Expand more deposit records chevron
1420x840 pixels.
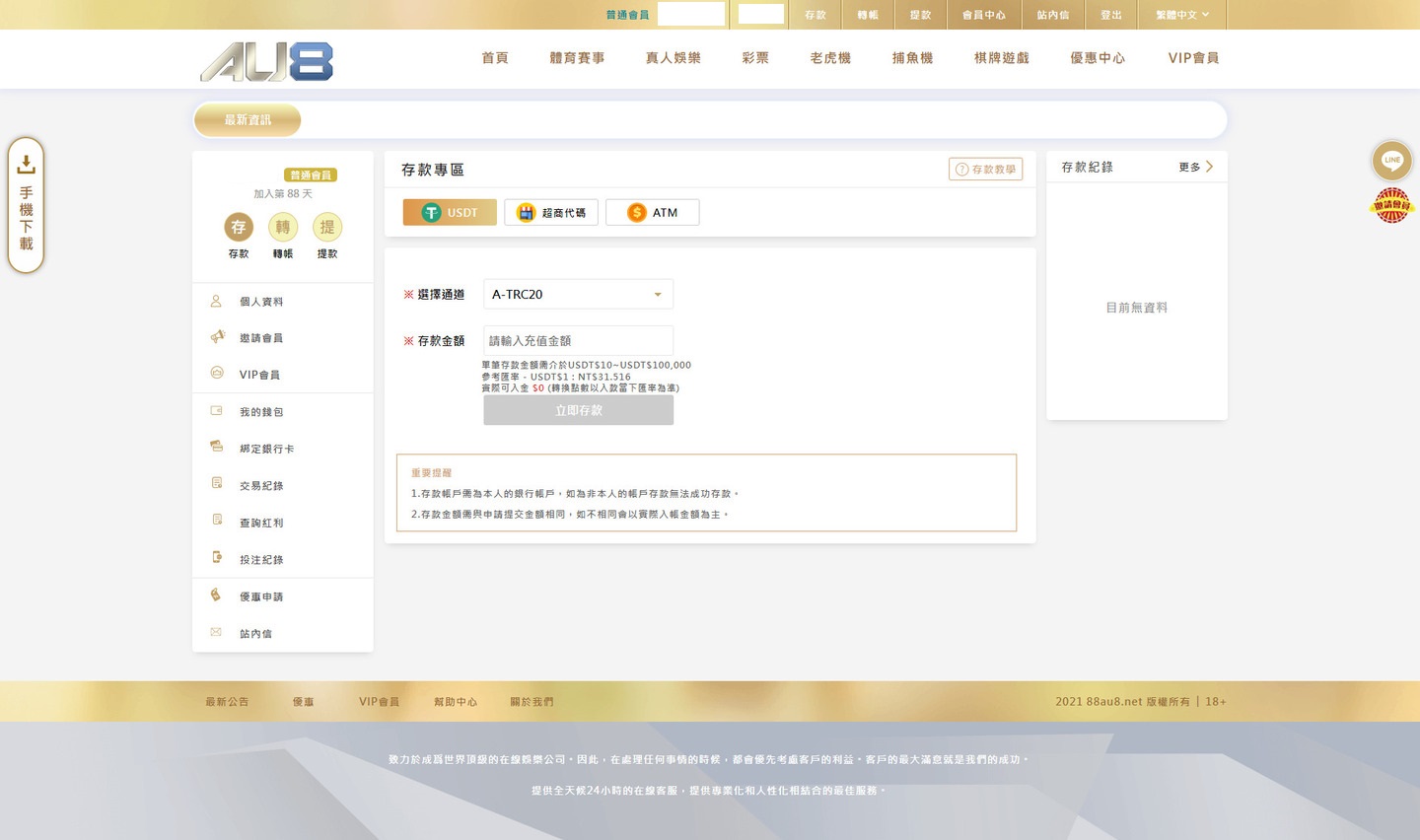pyautogui.click(x=1209, y=167)
